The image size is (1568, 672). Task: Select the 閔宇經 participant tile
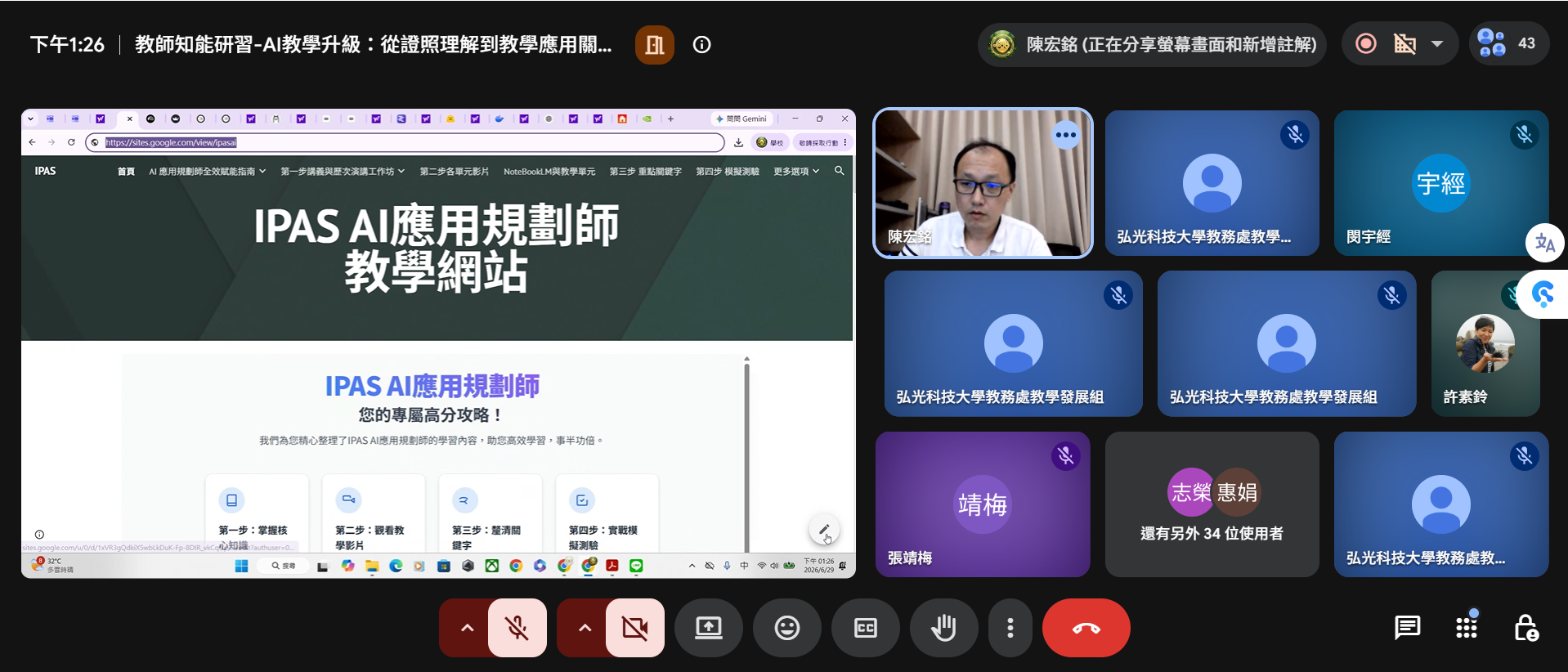(x=1441, y=183)
